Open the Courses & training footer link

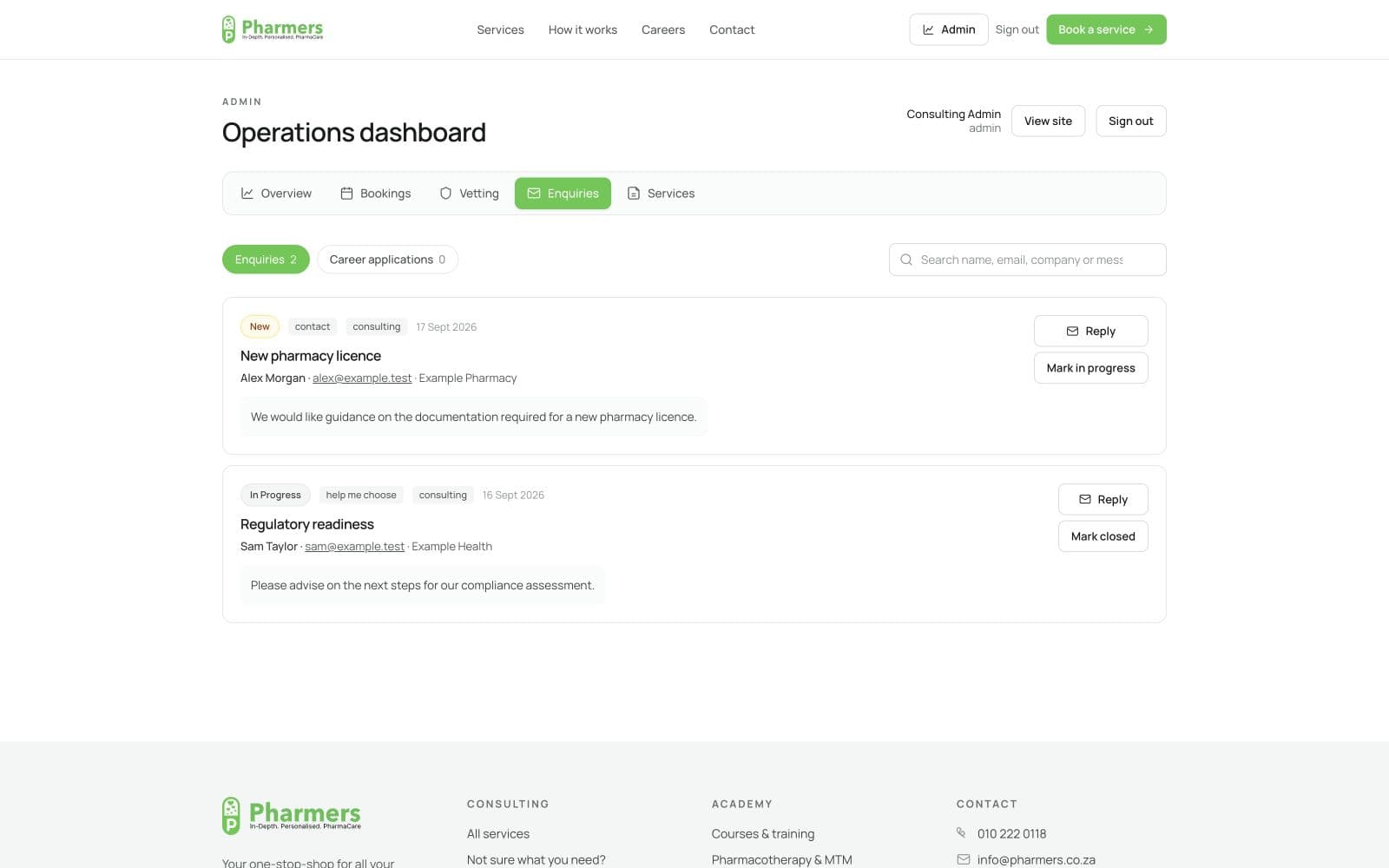point(763,834)
